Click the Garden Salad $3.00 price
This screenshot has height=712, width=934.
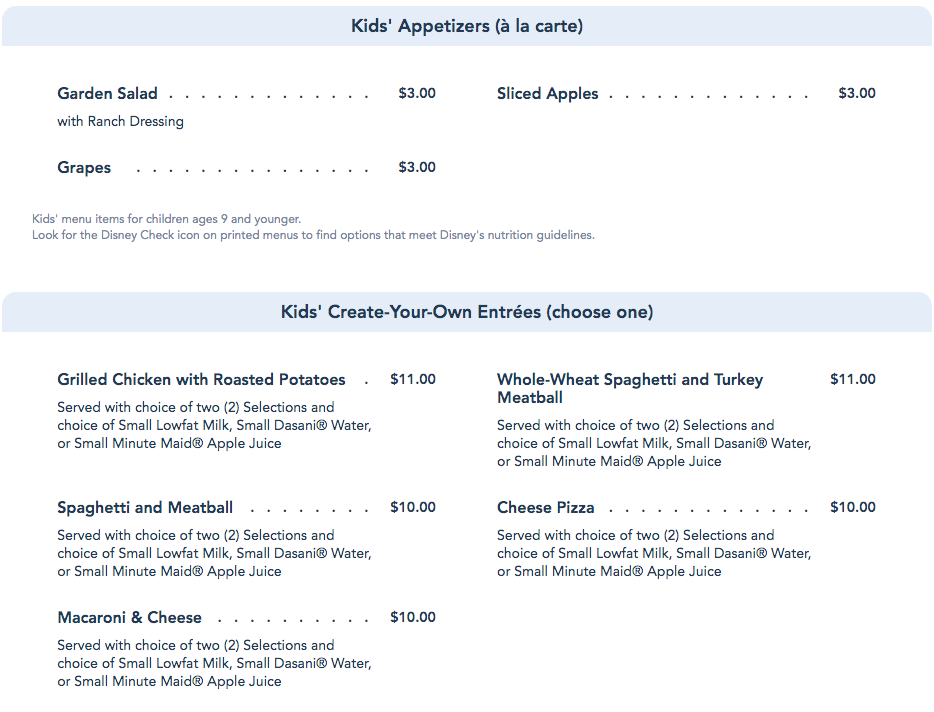417,93
